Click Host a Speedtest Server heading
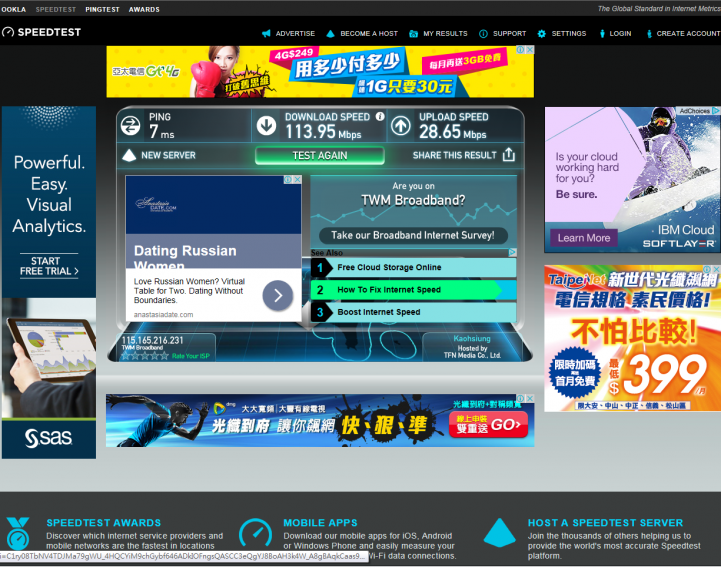This screenshot has height=568, width=721. coord(605,523)
